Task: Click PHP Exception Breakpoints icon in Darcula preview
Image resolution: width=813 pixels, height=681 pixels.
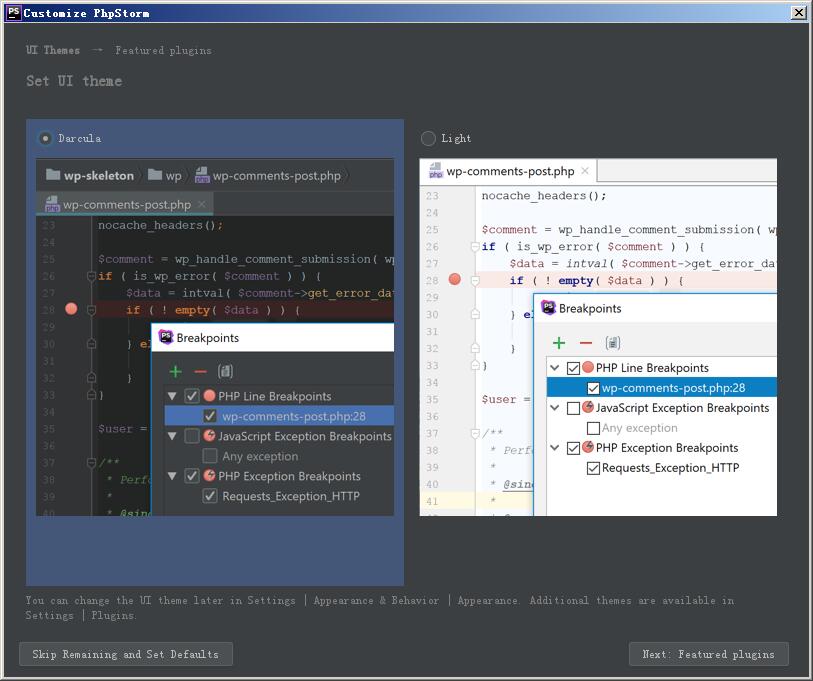Action: pos(209,475)
